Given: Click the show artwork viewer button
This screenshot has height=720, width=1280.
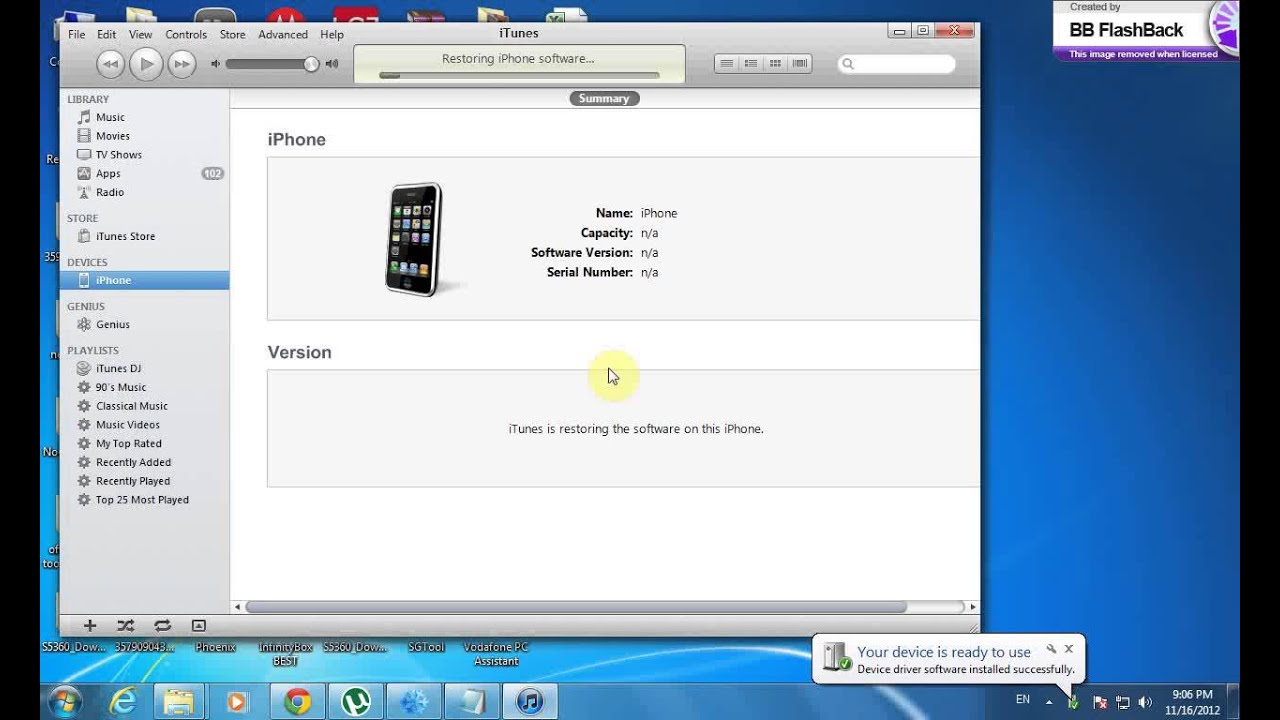Looking at the screenshot, I should click(x=198, y=626).
